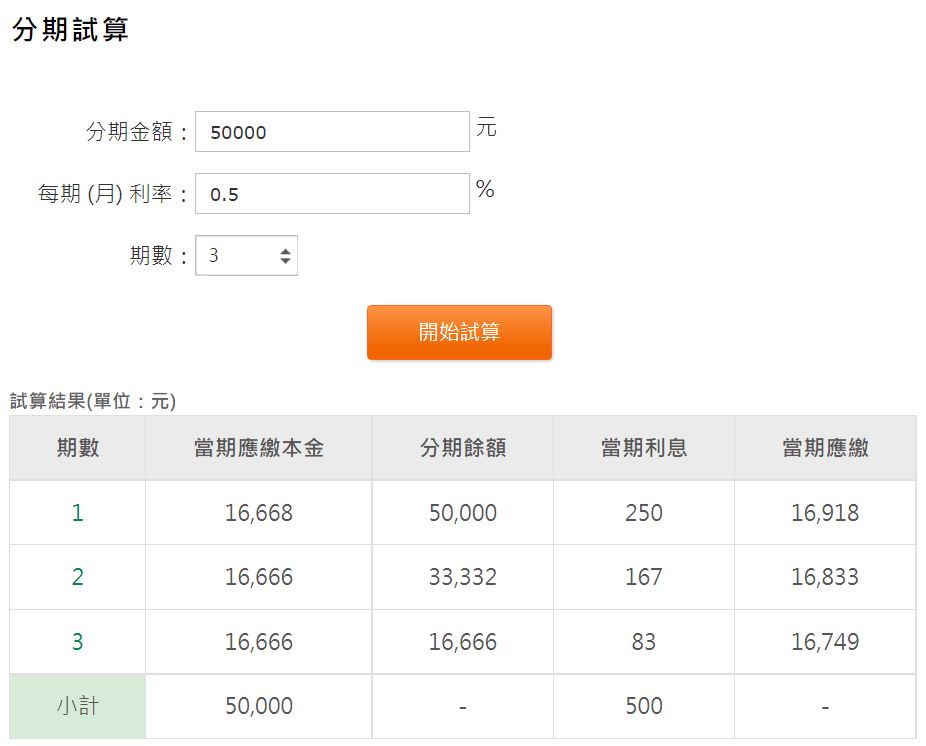Click the 當期應繳本金 column header

tap(259, 448)
